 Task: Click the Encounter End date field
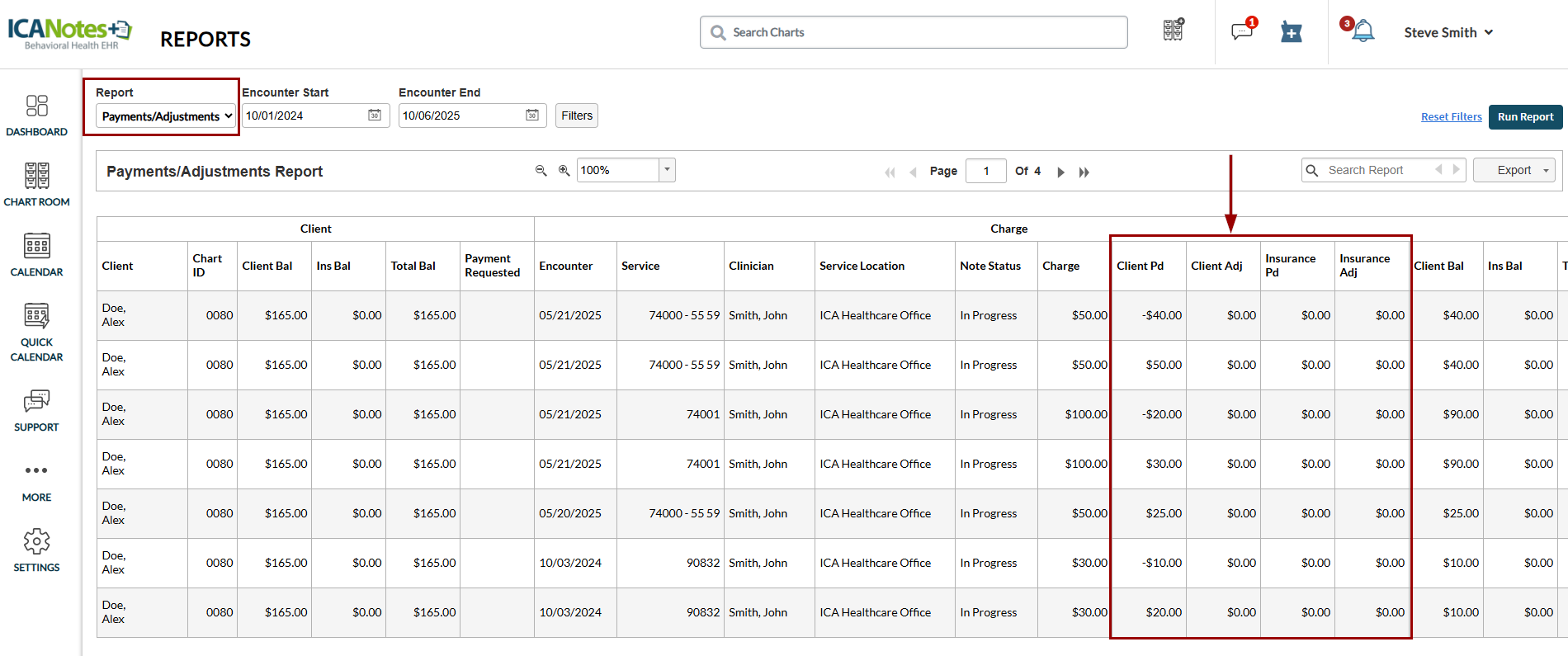point(473,116)
